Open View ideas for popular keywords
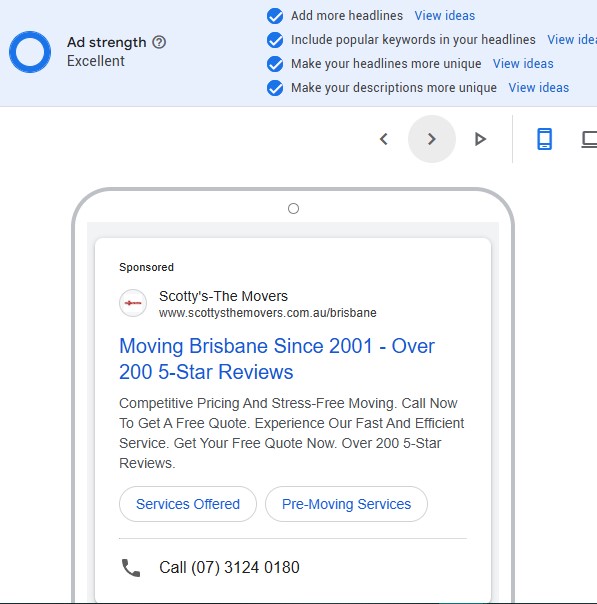Image resolution: width=597 pixels, height=604 pixels. [572, 40]
